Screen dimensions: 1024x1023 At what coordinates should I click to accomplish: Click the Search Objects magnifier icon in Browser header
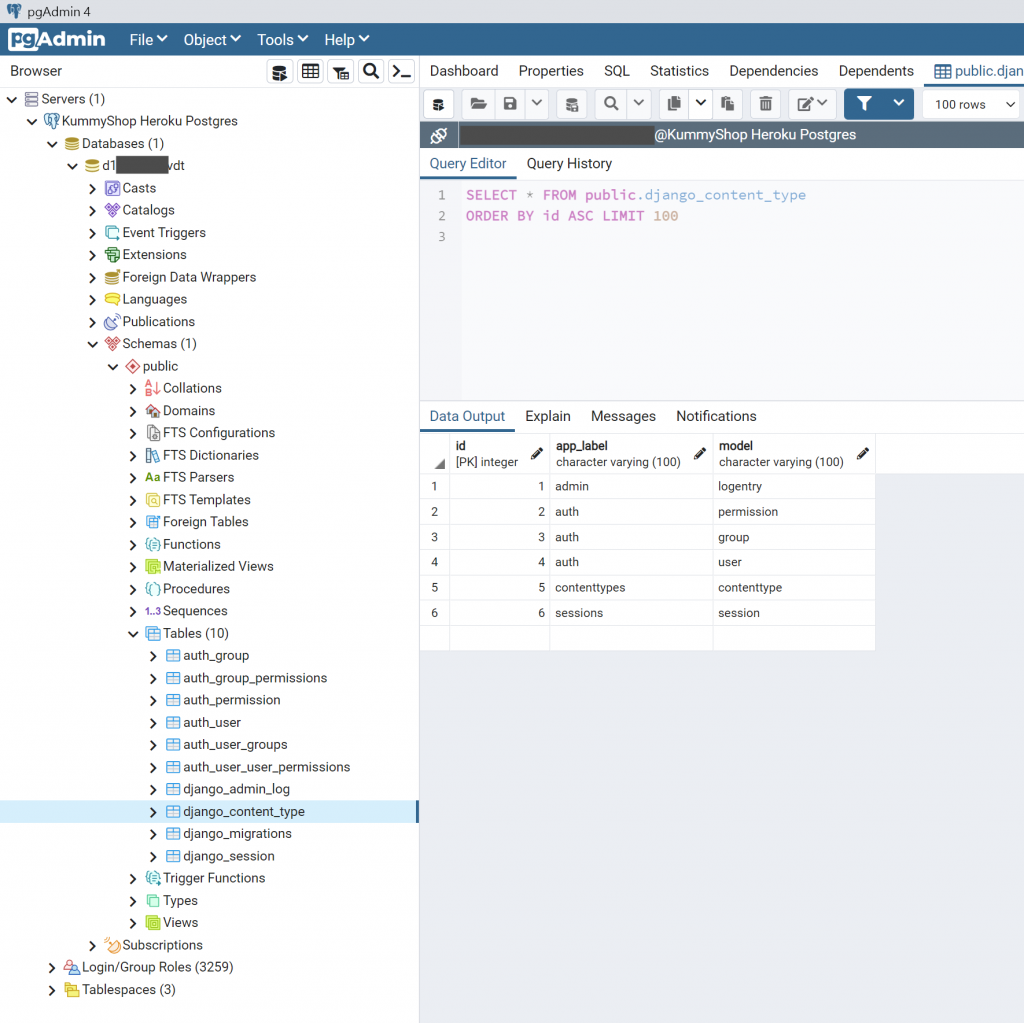pyautogui.click(x=371, y=72)
